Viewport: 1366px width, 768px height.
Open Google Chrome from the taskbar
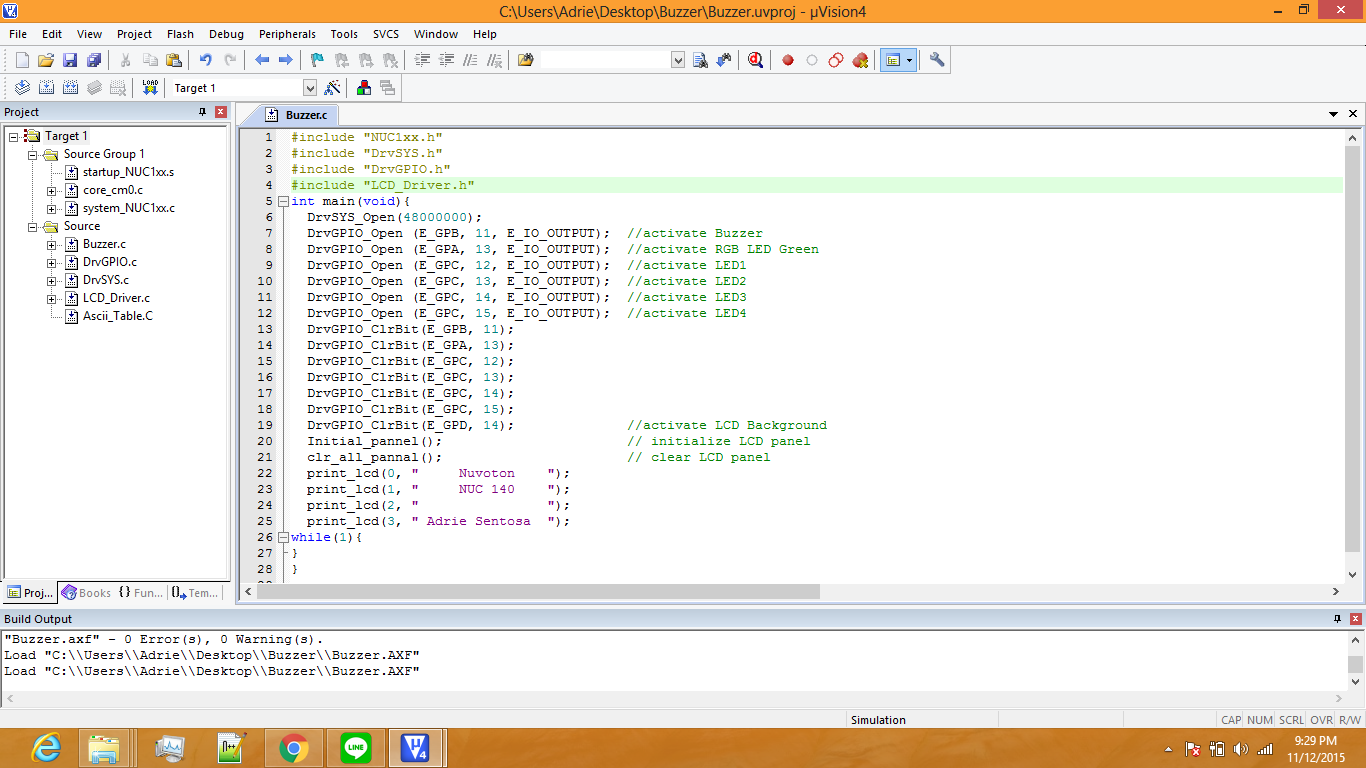293,748
